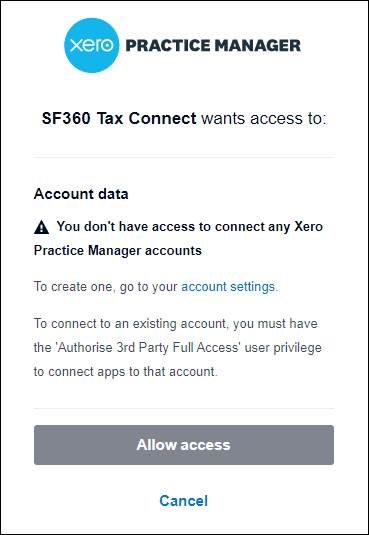Click the grey Allow access button
The image size is (369, 535).
184,445
